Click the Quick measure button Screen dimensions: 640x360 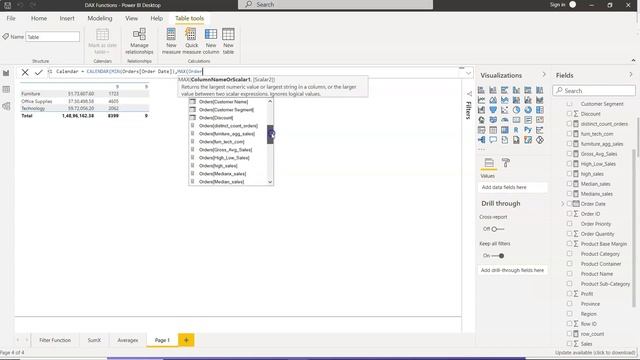[x=191, y=41]
